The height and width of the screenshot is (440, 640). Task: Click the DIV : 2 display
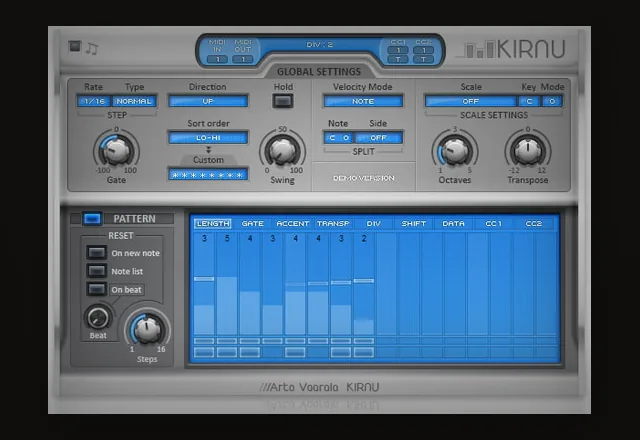click(x=320, y=44)
